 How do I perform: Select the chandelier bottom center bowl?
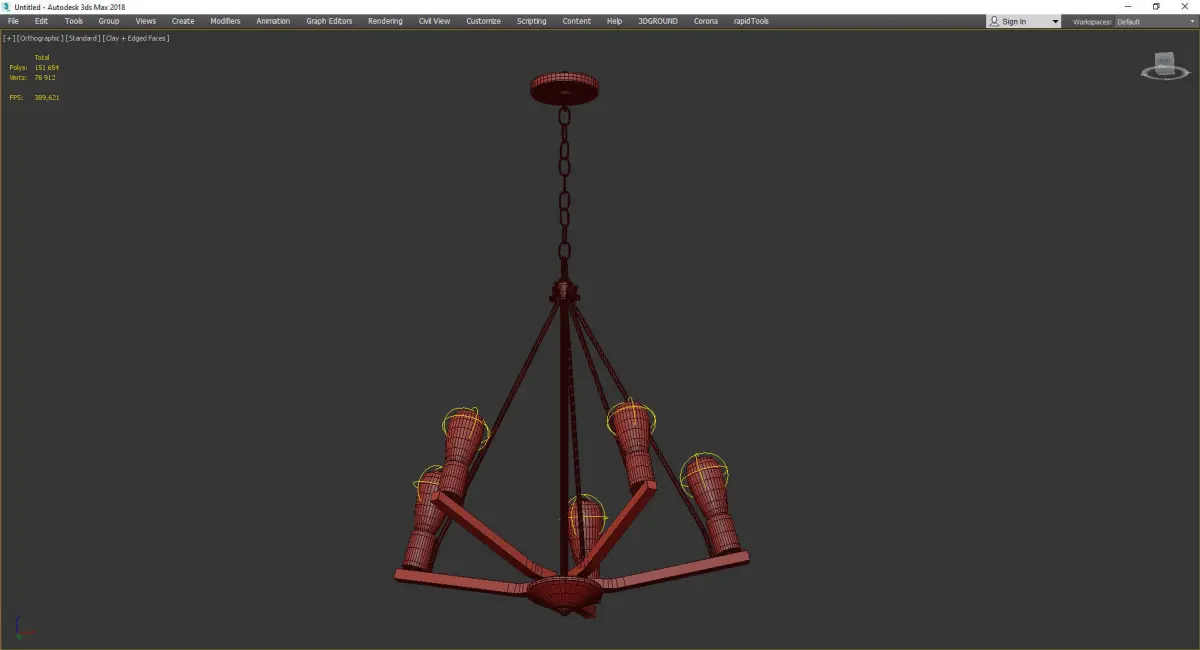pyautogui.click(x=563, y=594)
